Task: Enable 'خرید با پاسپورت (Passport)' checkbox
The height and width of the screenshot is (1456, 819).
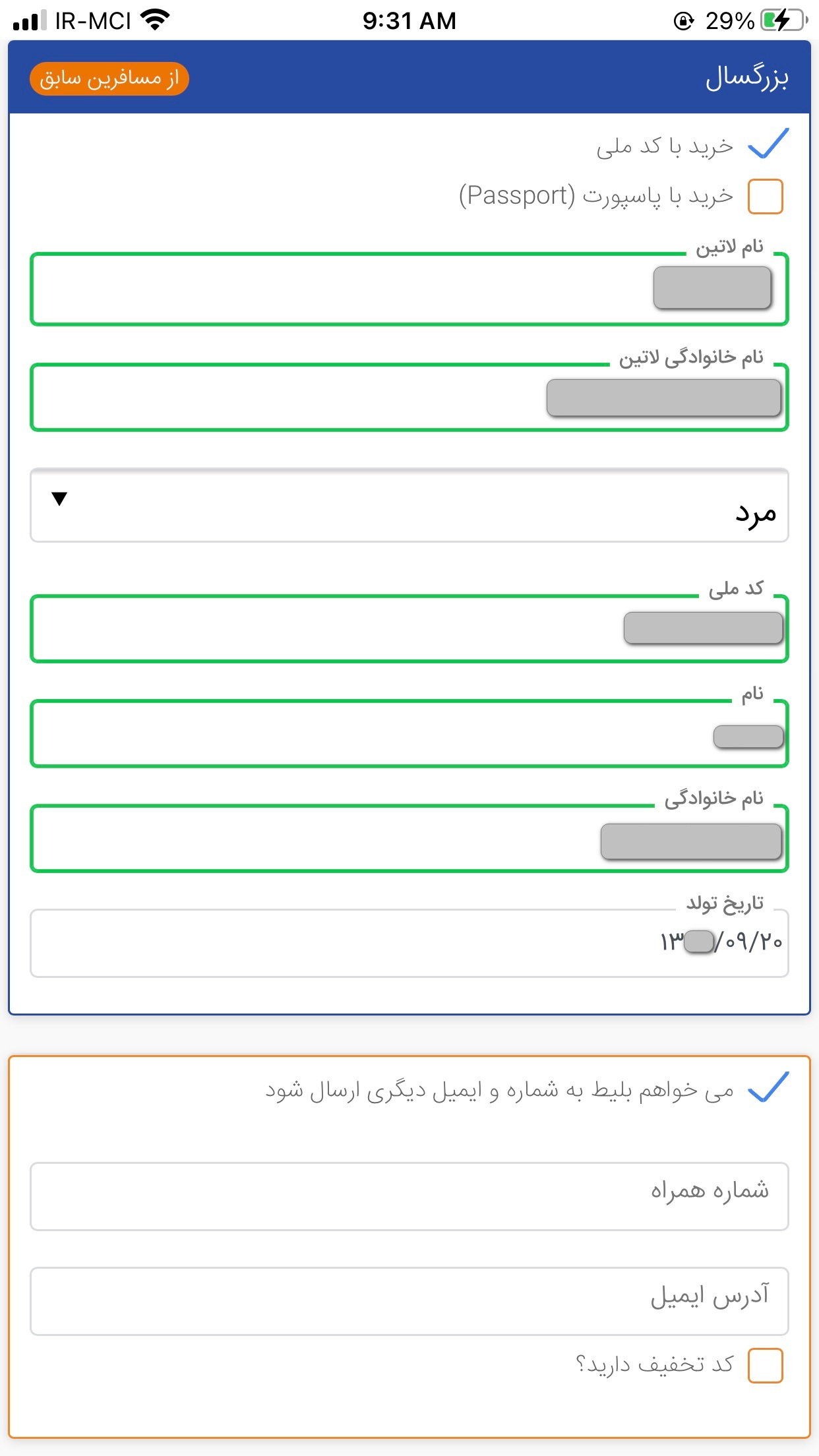Action: click(x=765, y=197)
